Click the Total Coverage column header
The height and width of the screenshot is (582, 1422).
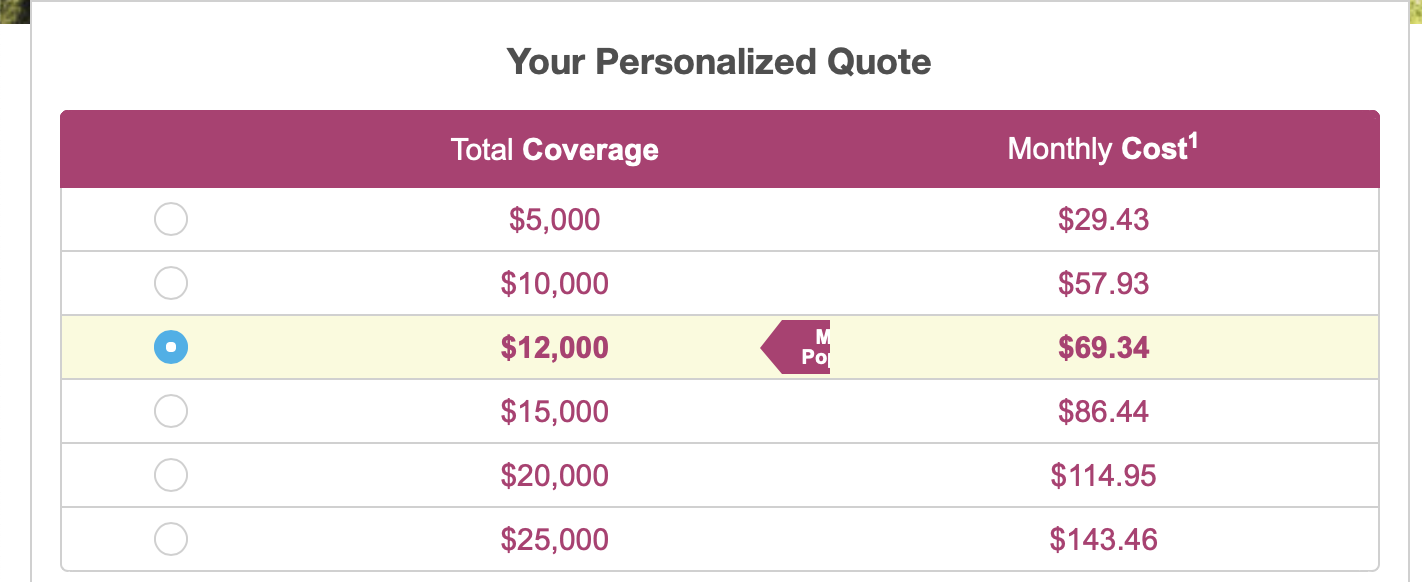[x=555, y=150]
